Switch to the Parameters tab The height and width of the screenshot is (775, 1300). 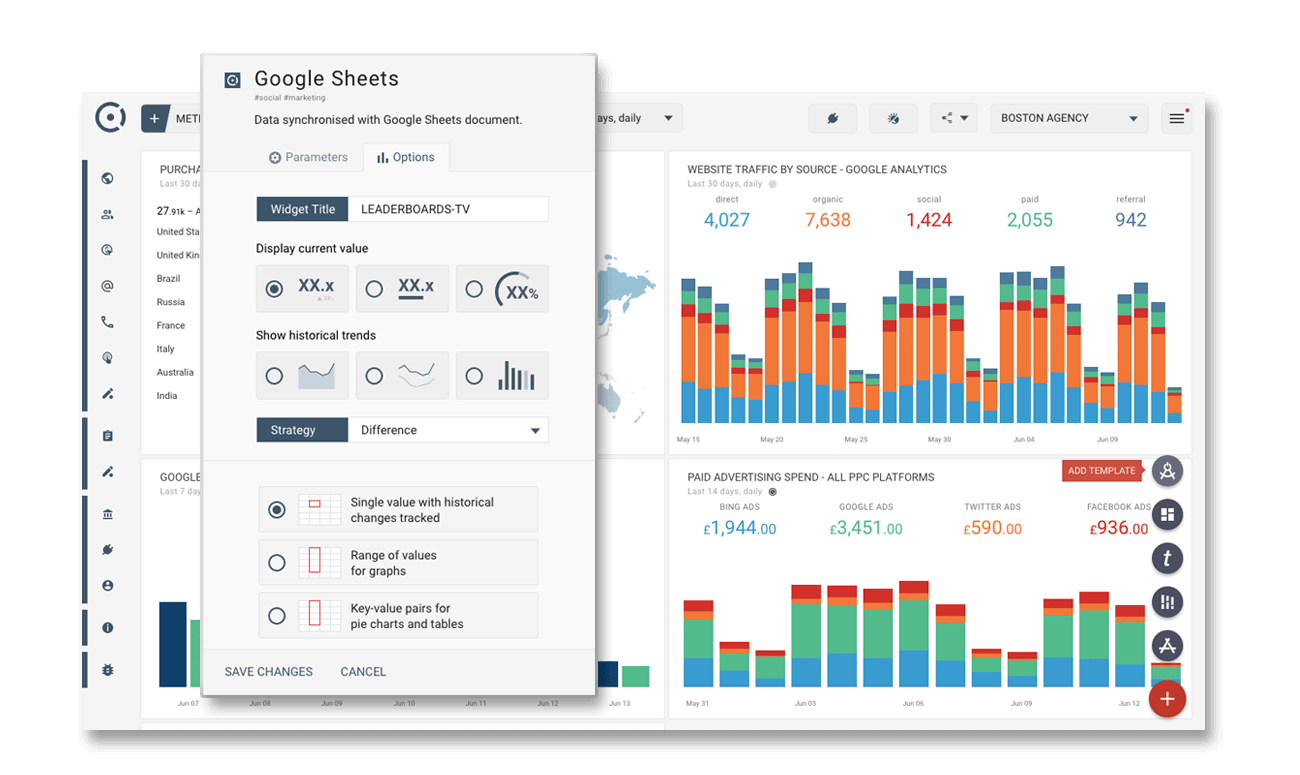(309, 157)
